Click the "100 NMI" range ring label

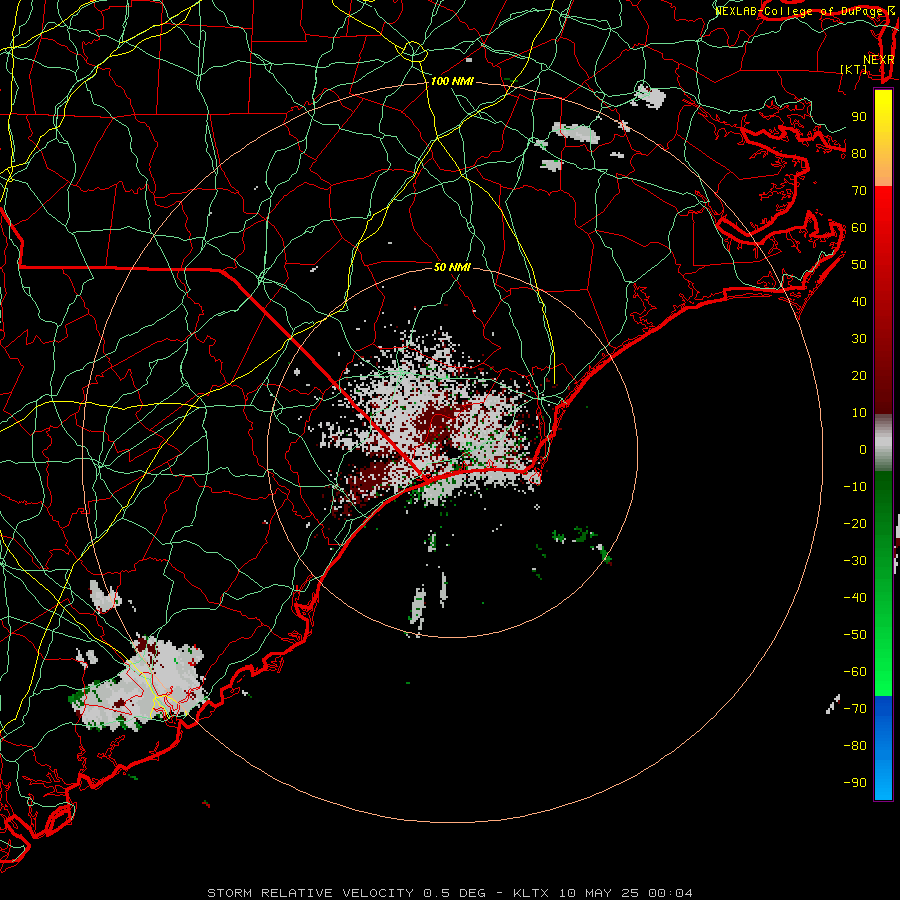(452, 81)
